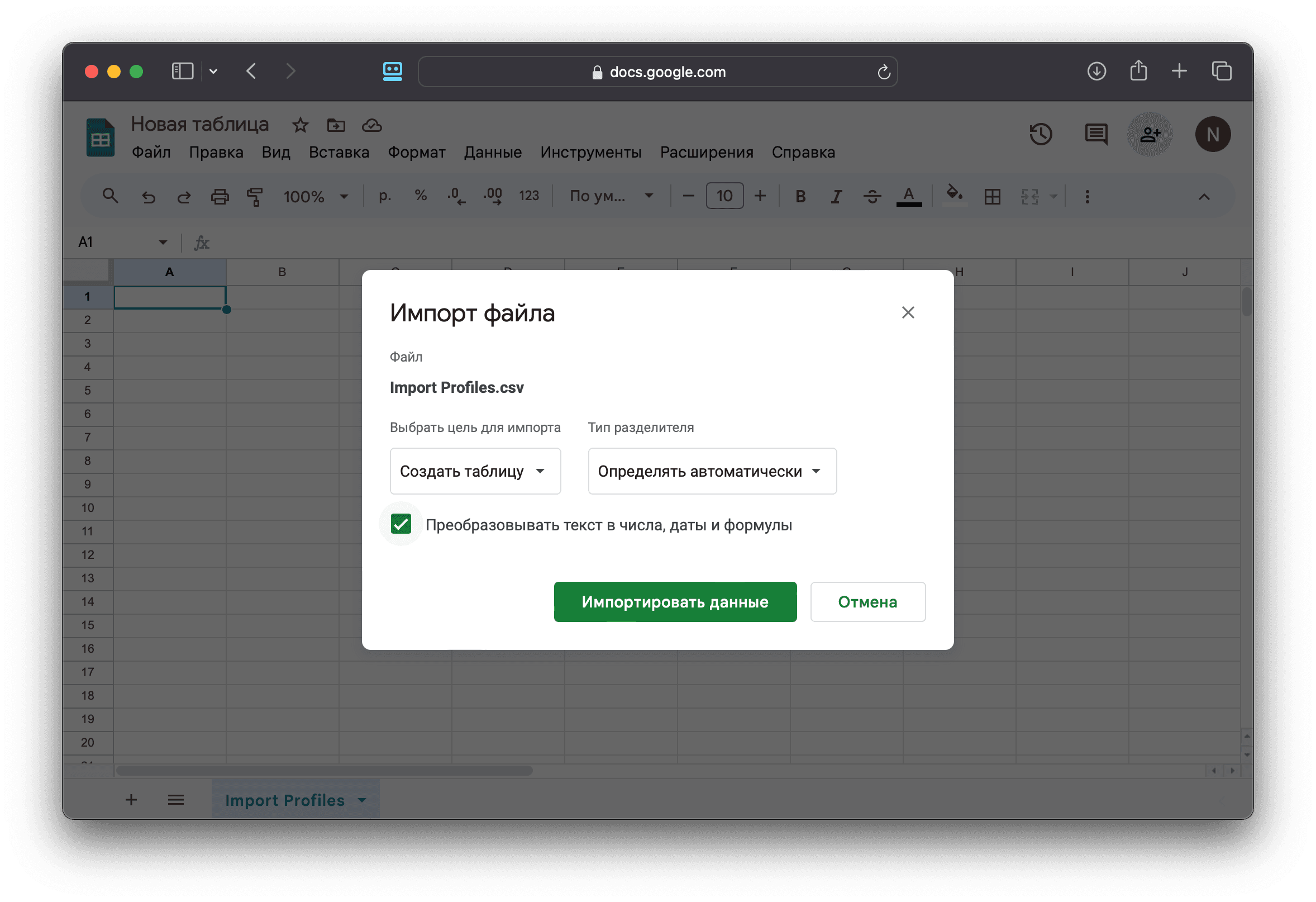
Task: Open the Определять автоматически separator dropdown
Action: click(x=711, y=471)
